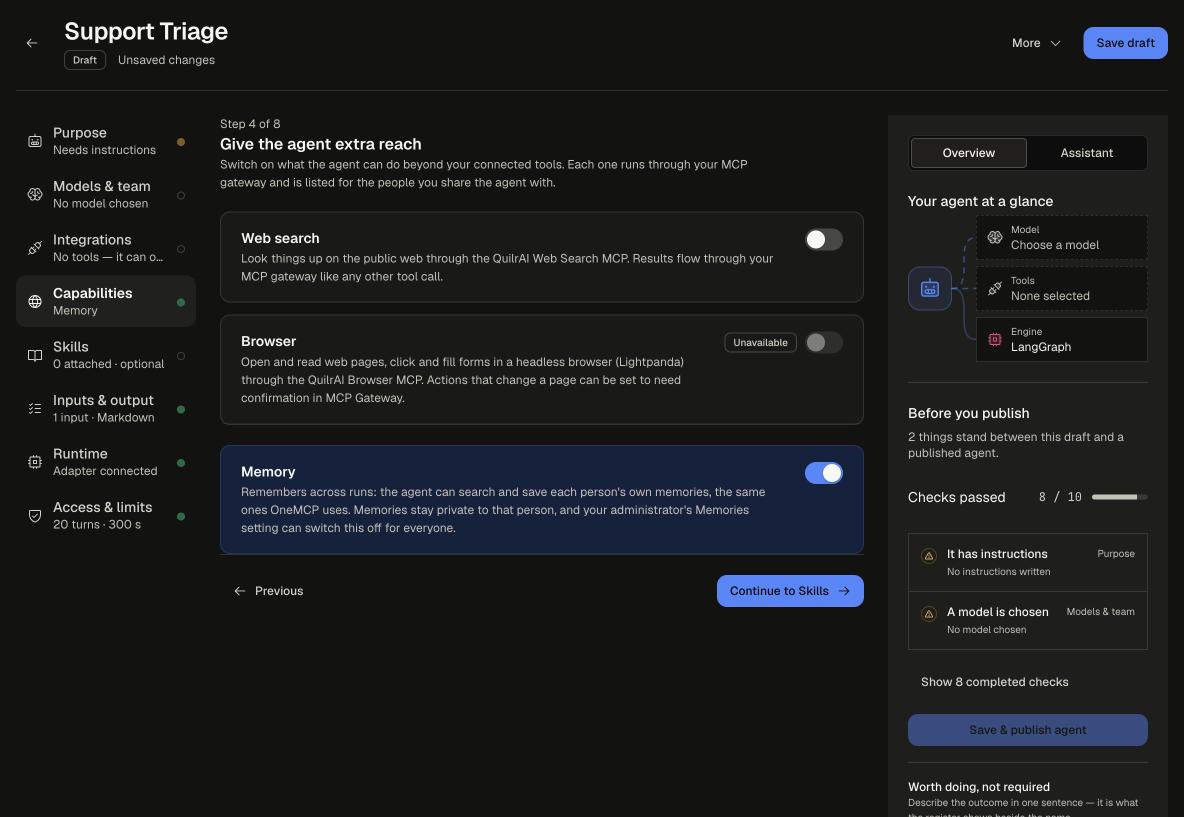Select the Capabilities step
This screenshot has height=817, width=1184.
[106, 301]
